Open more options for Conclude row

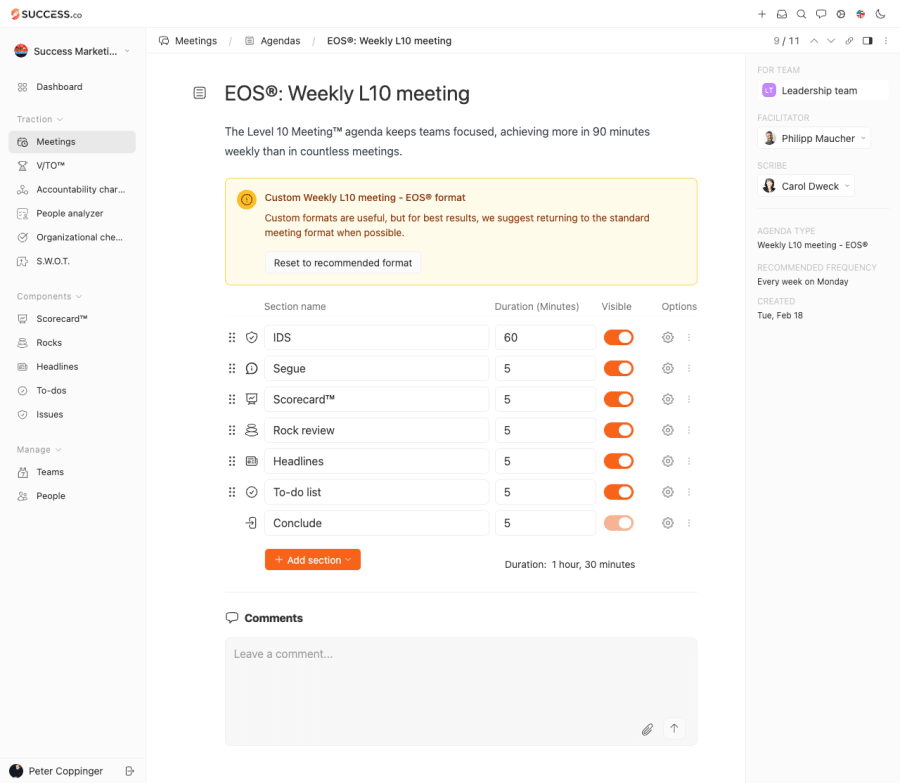(689, 523)
